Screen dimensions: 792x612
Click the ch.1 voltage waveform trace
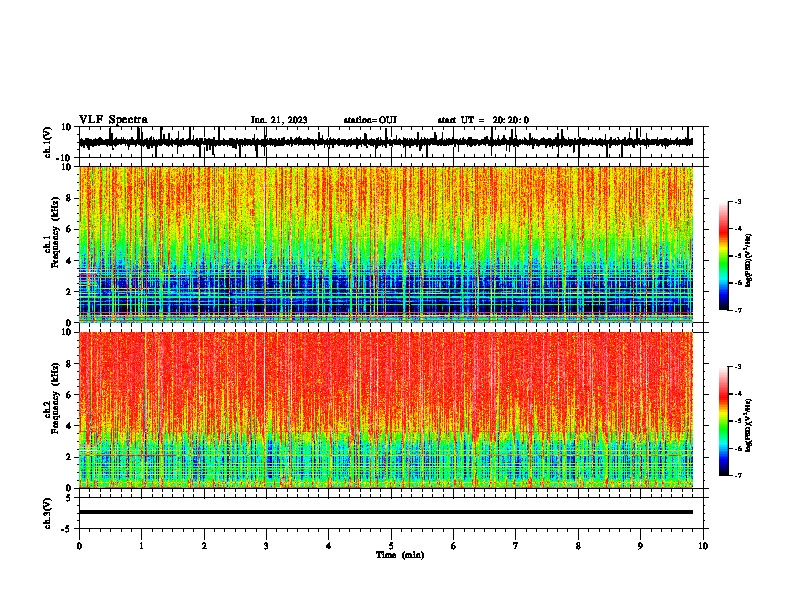point(385,142)
